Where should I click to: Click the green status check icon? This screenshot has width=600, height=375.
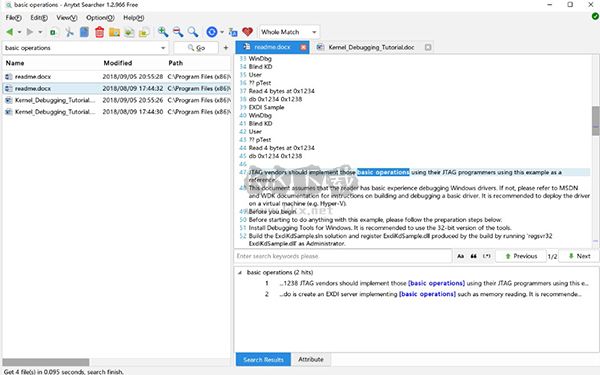click(595, 16)
